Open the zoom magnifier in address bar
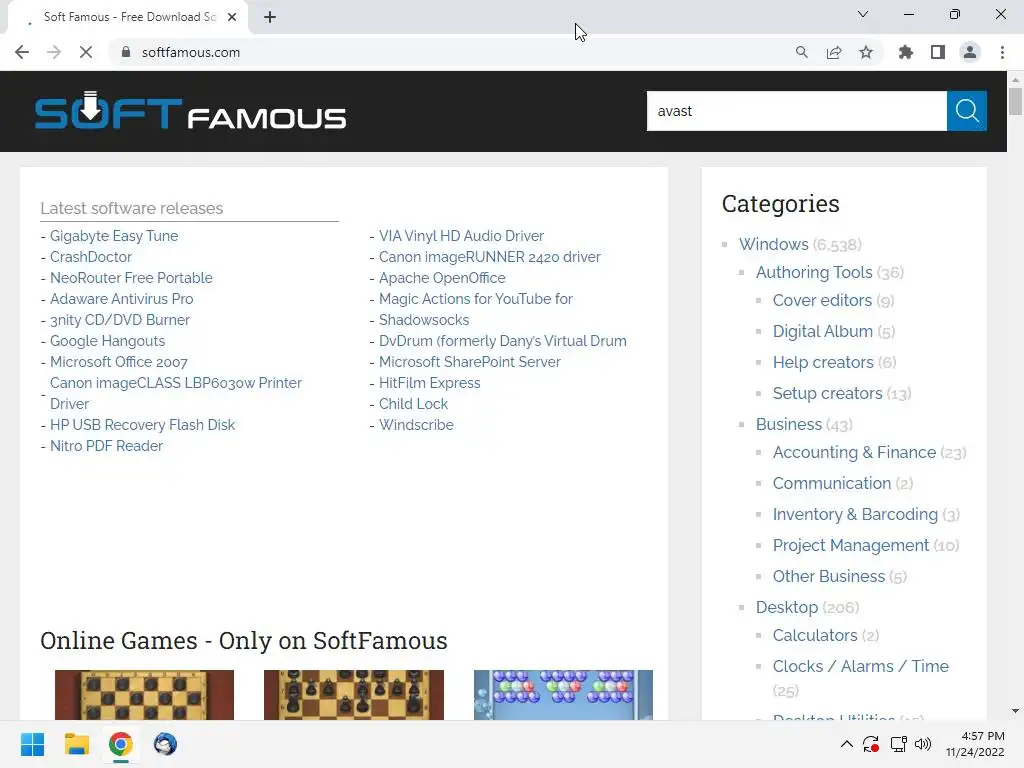 801,52
